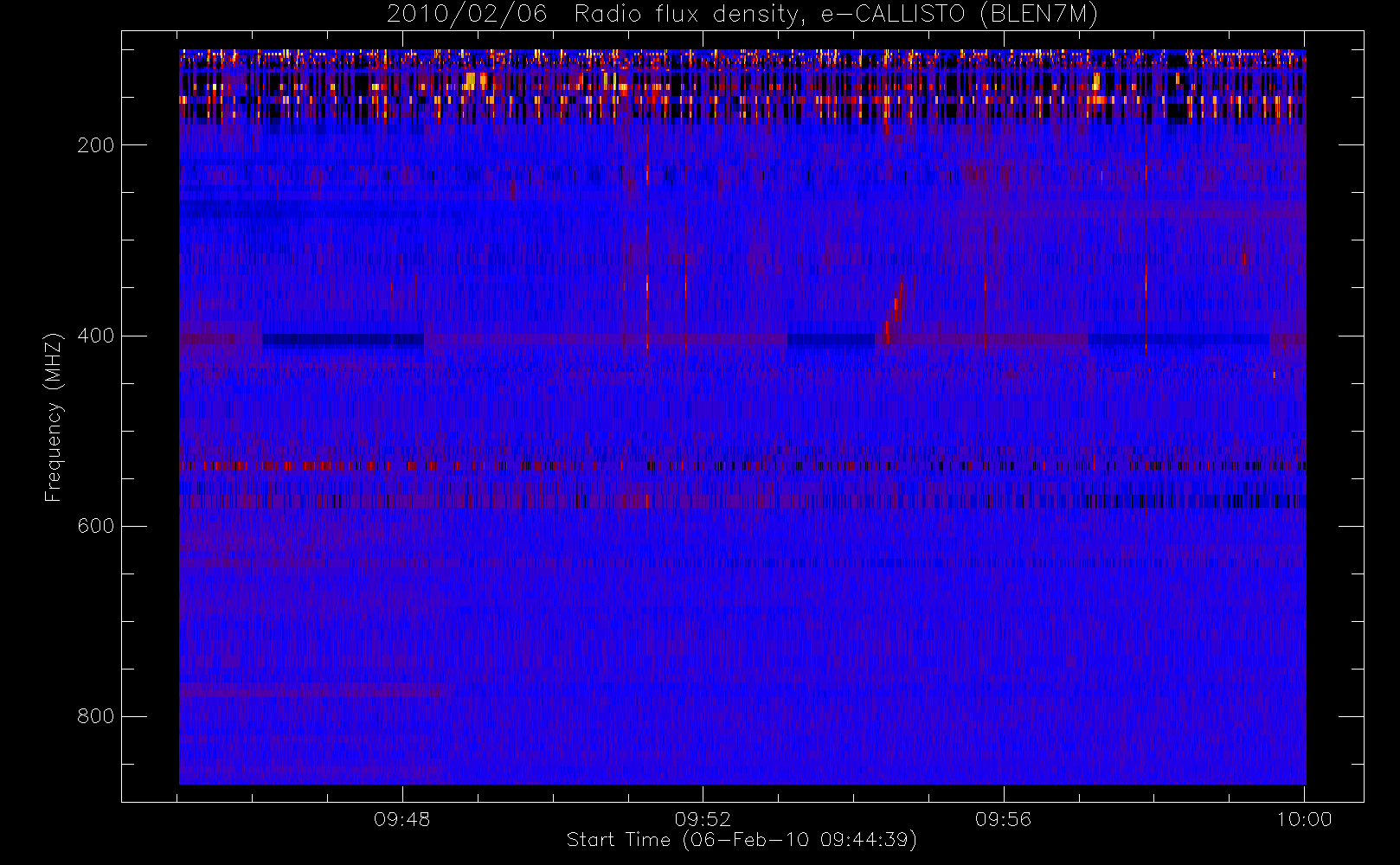The image size is (1400, 865).
Task: Click the 09:56 time axis label
Action: coord(1003,819)
